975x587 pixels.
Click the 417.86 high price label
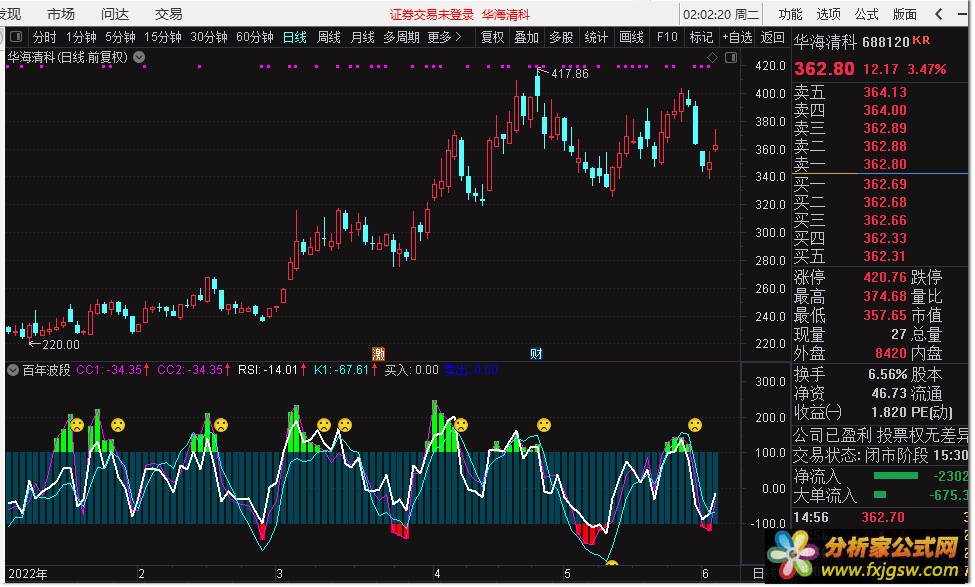(570, 73)
